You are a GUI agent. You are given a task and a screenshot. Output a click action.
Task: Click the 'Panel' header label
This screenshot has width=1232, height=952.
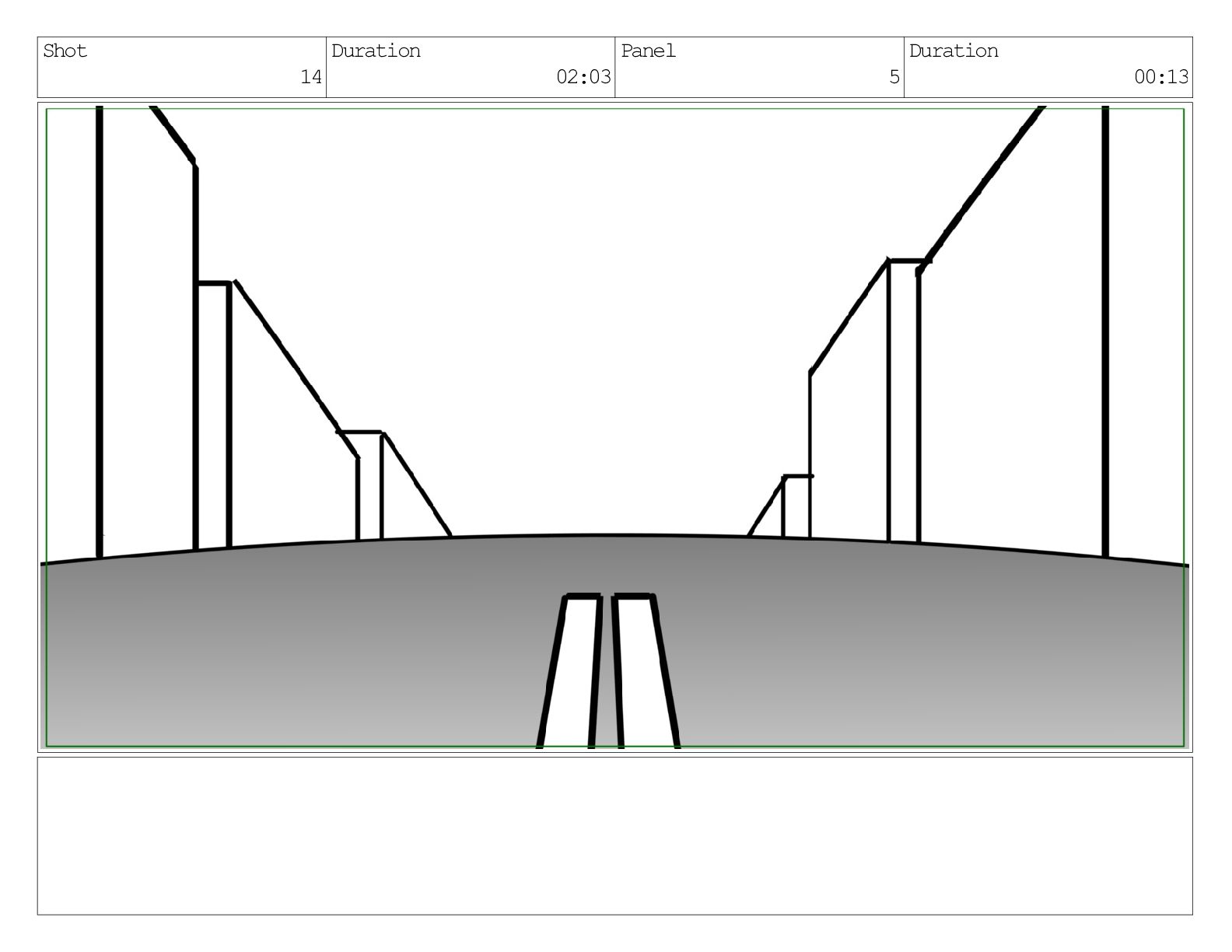pyautogui.click(x=649, y=51)
